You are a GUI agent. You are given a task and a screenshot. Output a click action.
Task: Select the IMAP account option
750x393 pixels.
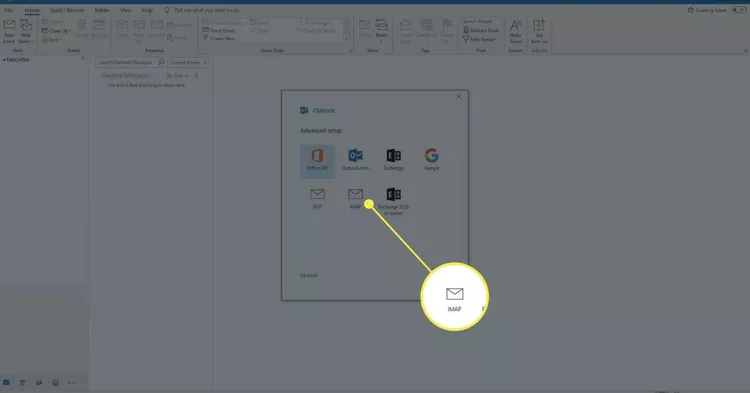click(355, 198)
